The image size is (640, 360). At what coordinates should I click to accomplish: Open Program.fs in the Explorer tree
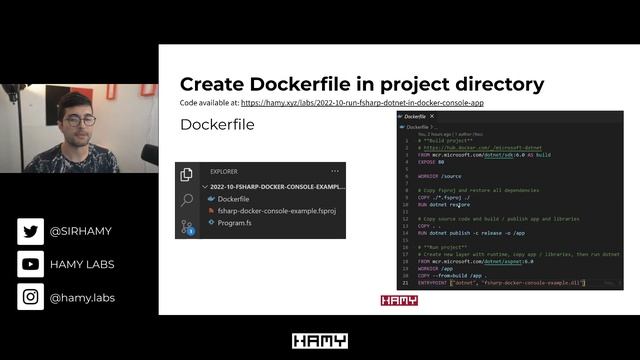[234, 223]
